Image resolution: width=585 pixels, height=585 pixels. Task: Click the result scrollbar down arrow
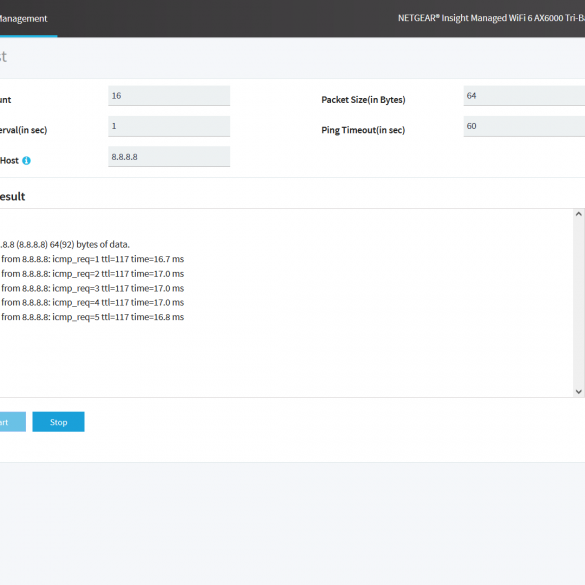579,391
